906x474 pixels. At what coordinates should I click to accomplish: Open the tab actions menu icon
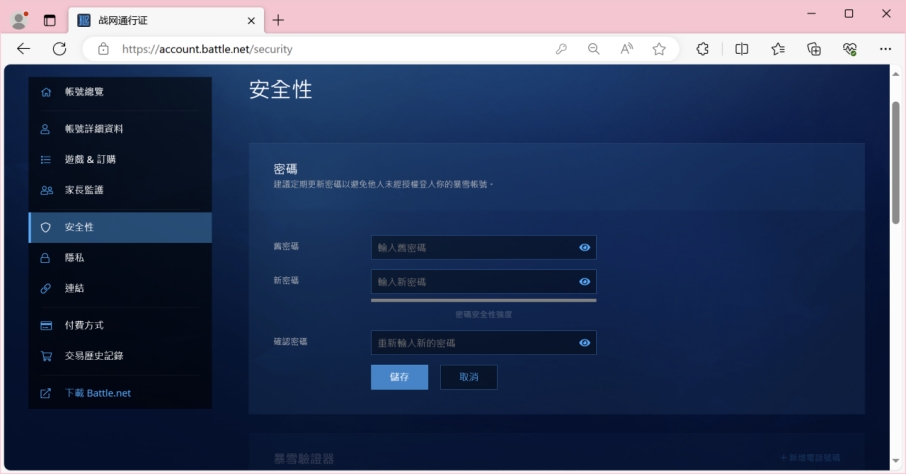coord(50,20)
